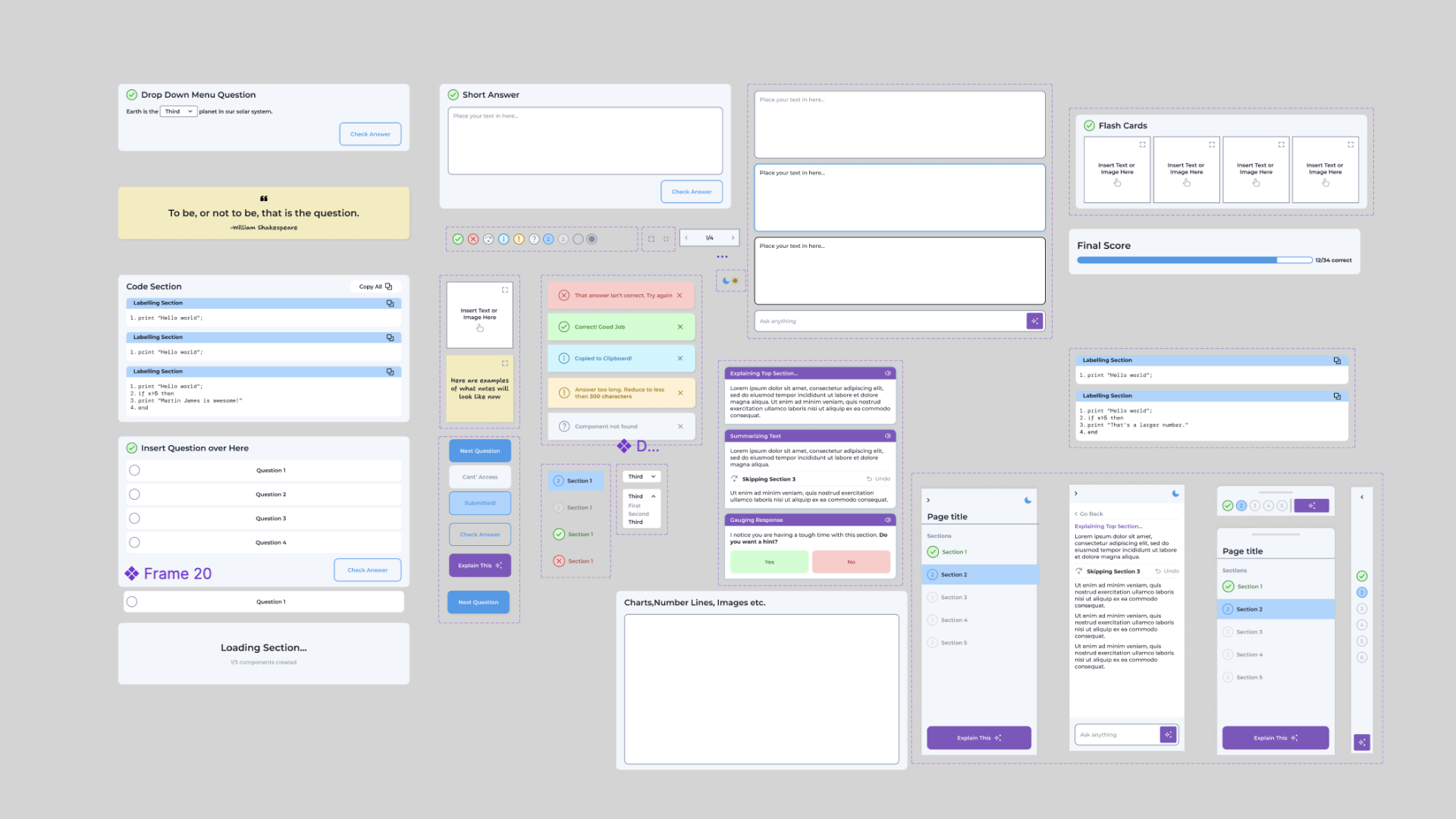The width and height of the screenshot is (1456, 819).
Task: Choose Second in the open dropdown list
Action: click(x=639, y=514)
